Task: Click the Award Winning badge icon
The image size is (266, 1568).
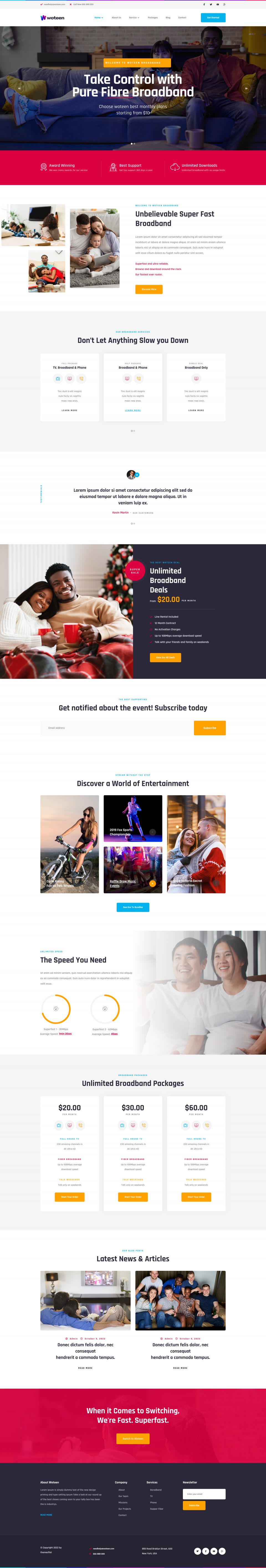Action: 43,167
